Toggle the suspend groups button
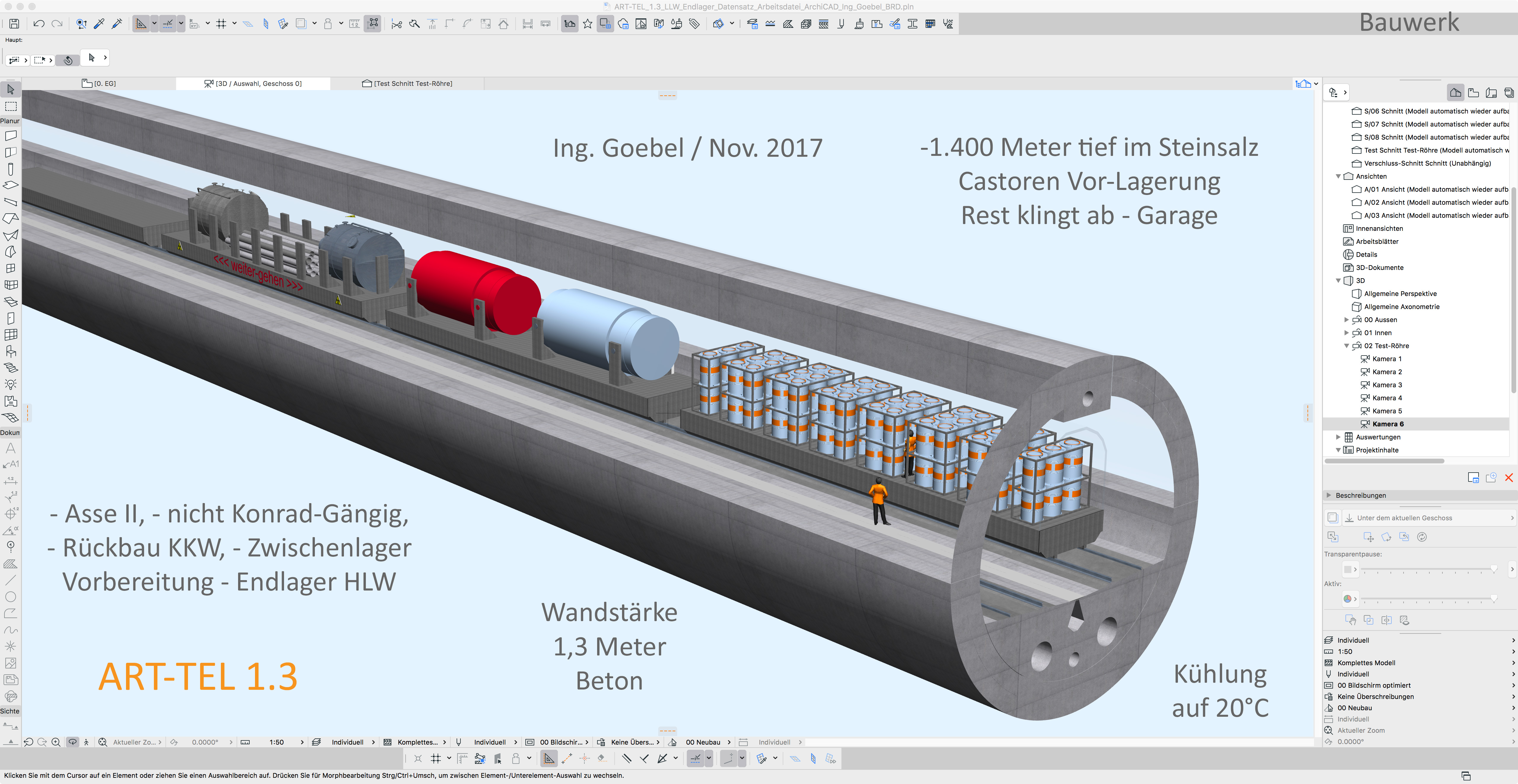 373,24
